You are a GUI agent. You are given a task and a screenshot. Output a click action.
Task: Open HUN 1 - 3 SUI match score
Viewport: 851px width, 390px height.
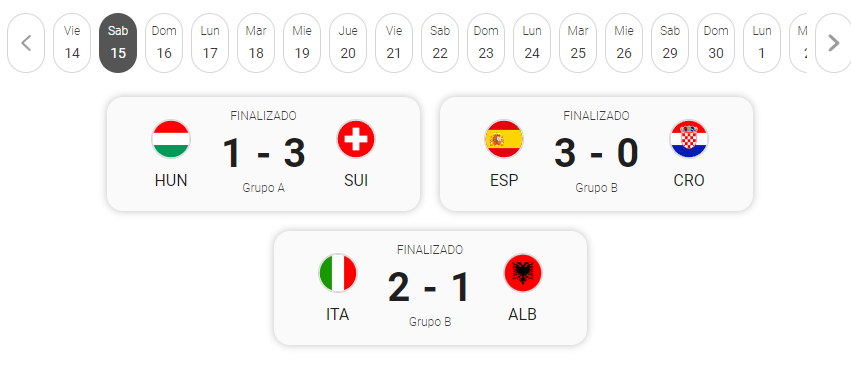(x=264, y=154)
